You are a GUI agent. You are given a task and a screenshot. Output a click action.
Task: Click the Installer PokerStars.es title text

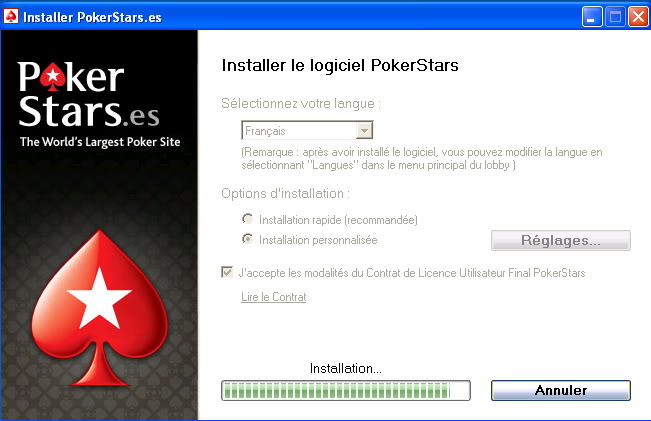tap(92, 17)
